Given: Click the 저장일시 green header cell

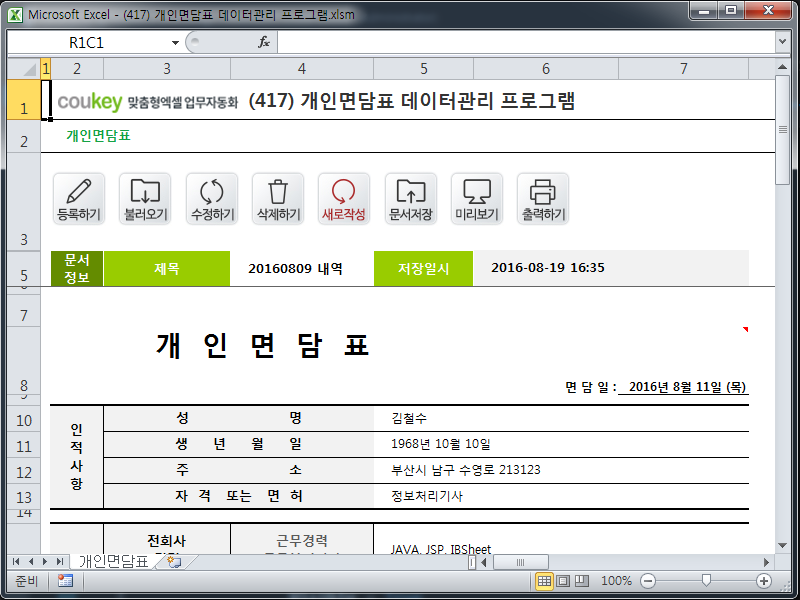Looking at the screenshot, I should tap(423, 268).
